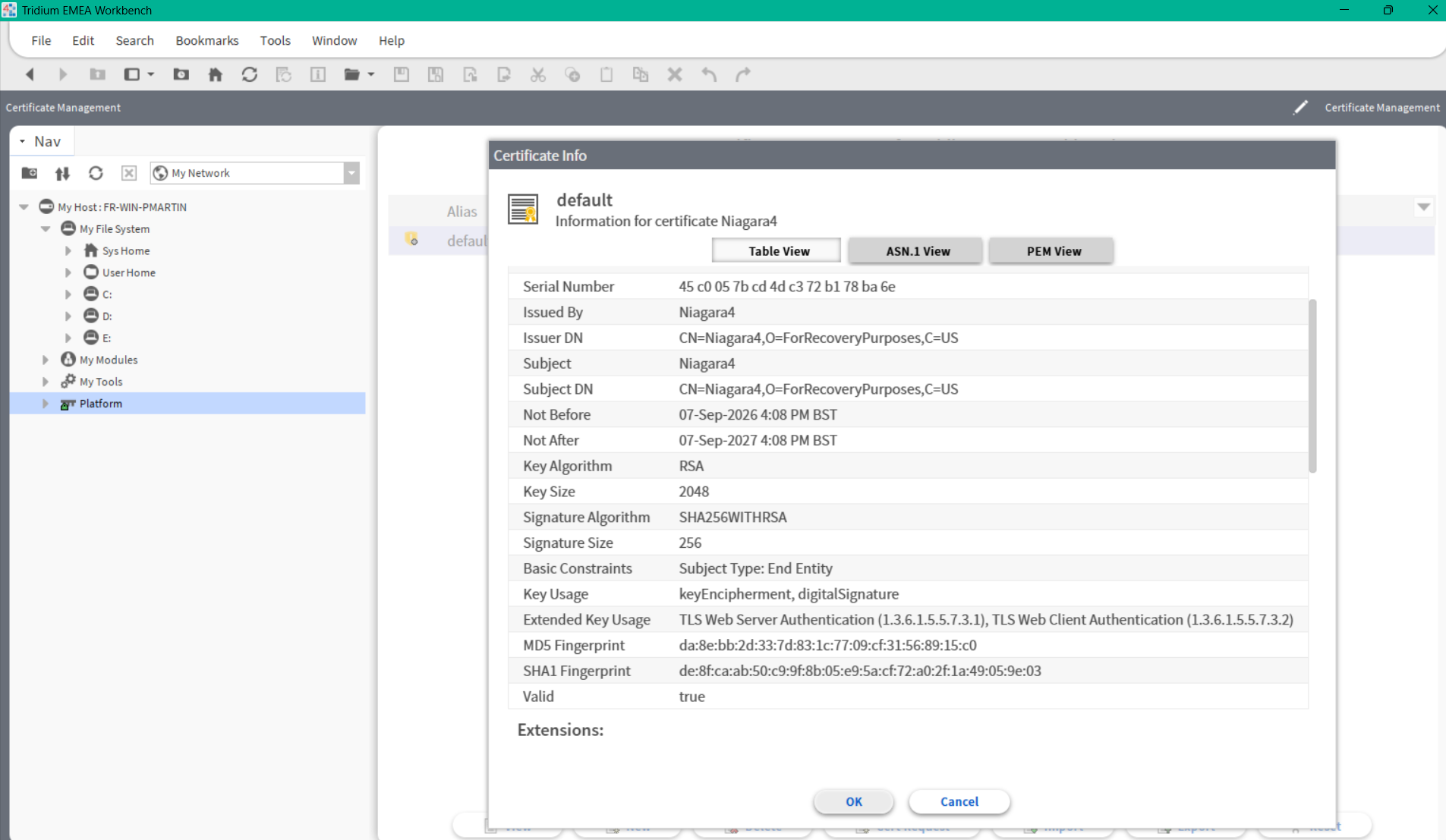Image resolution: width=1446 pixels, height=840 pixels.
Task: Click the certificate info vertical scrollbar
Action: 1312,385
